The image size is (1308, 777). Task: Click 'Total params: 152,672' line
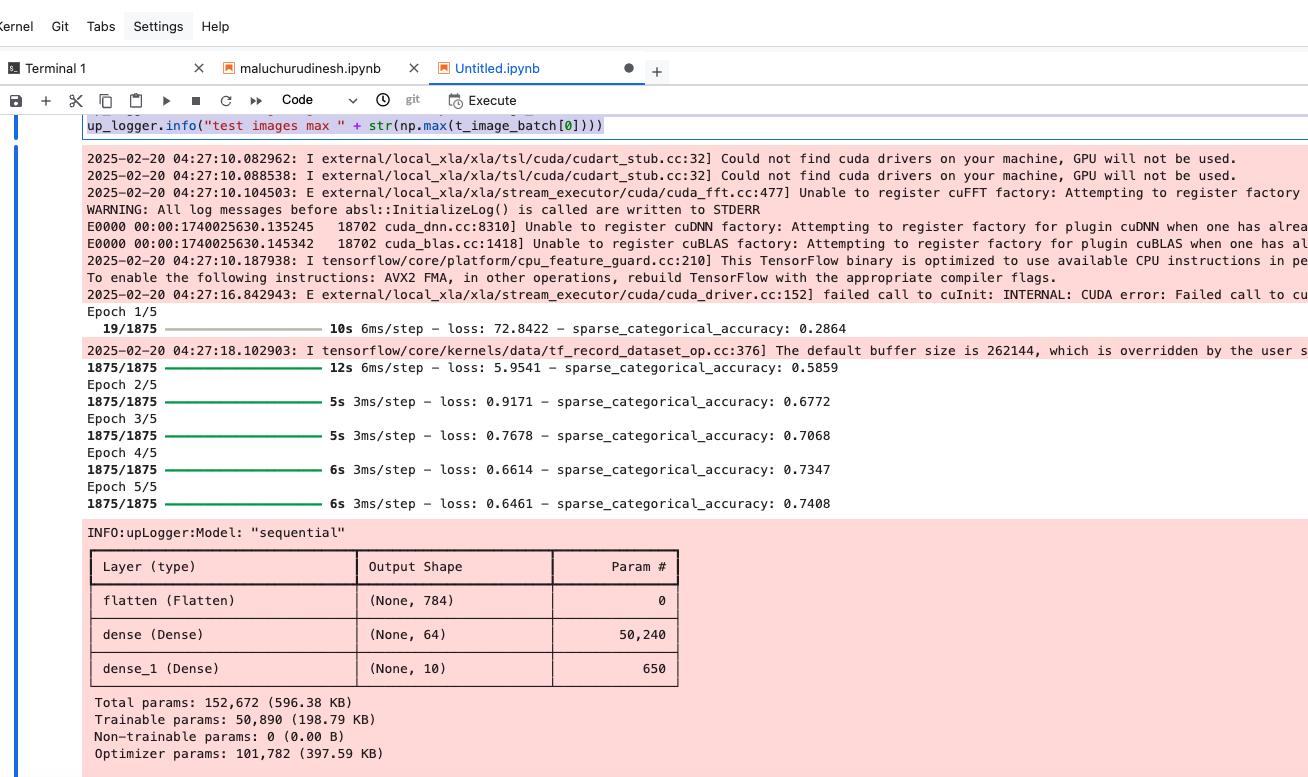pos(224,702)
